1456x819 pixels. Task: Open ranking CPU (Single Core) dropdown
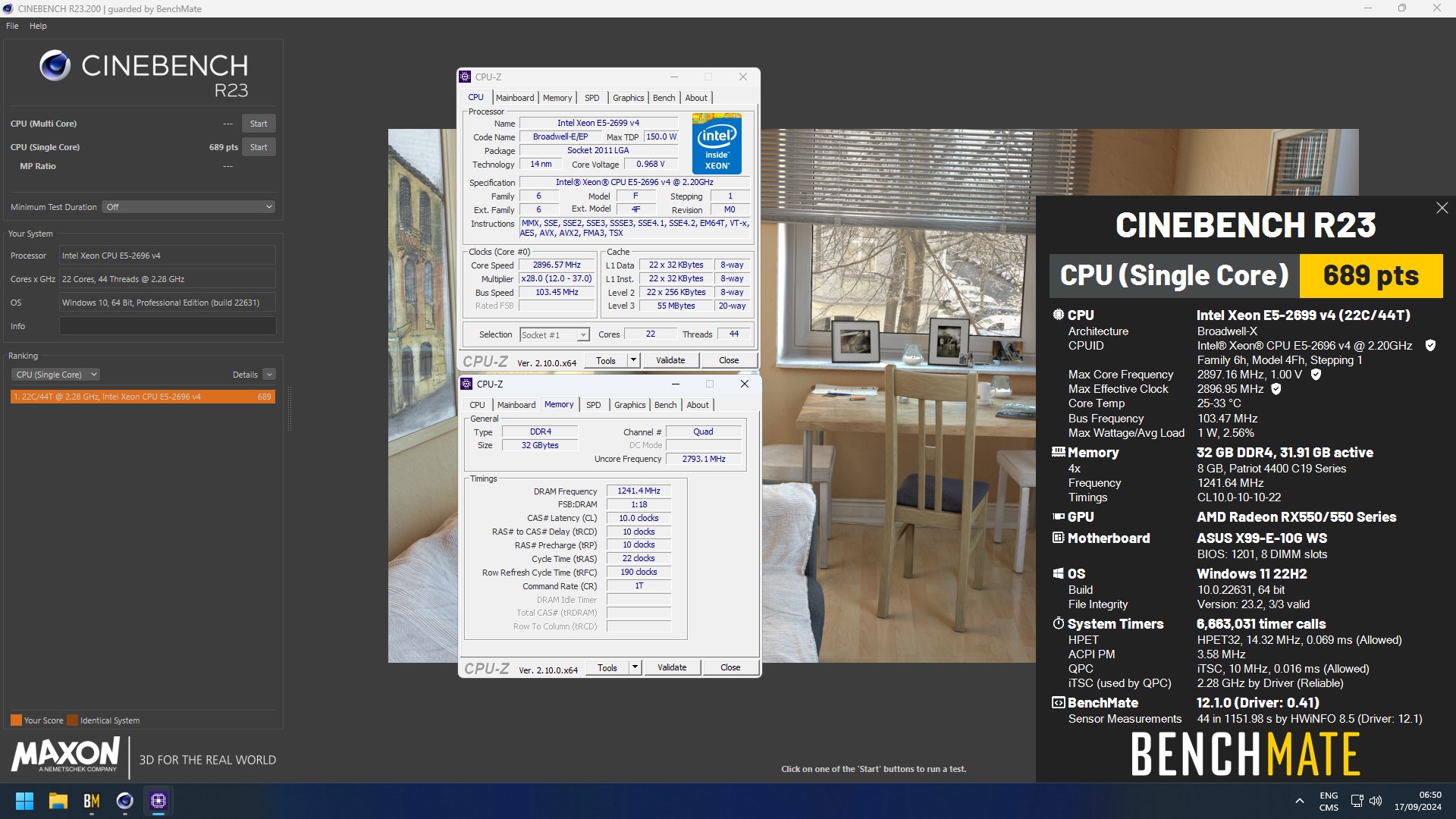click(55, 375)
